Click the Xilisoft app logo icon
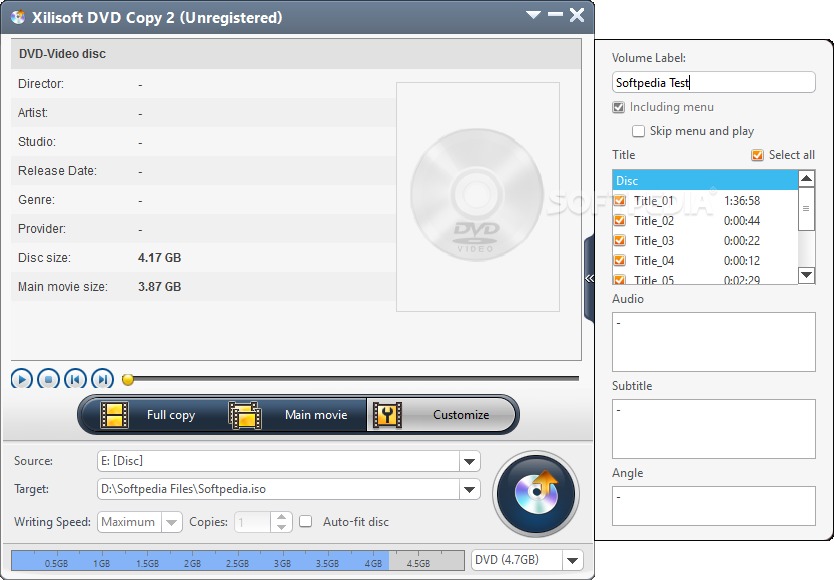The image size is (834, 580). 18,18
